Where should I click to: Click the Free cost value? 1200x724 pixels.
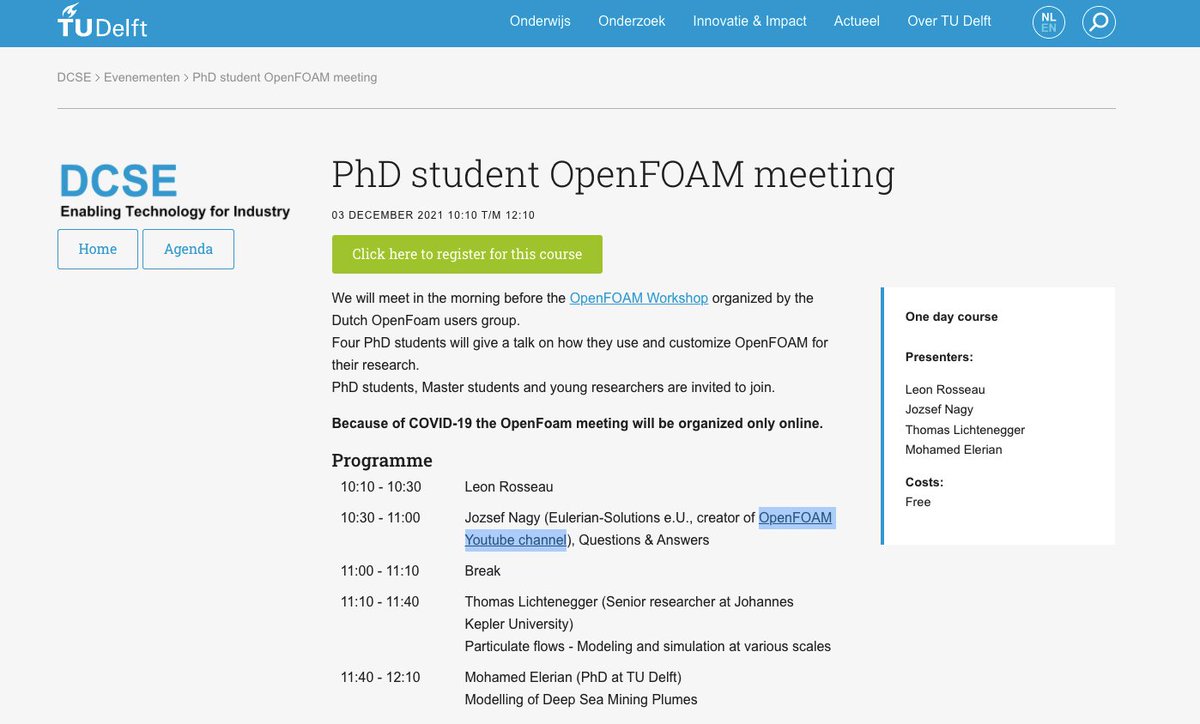coord(918,502)
